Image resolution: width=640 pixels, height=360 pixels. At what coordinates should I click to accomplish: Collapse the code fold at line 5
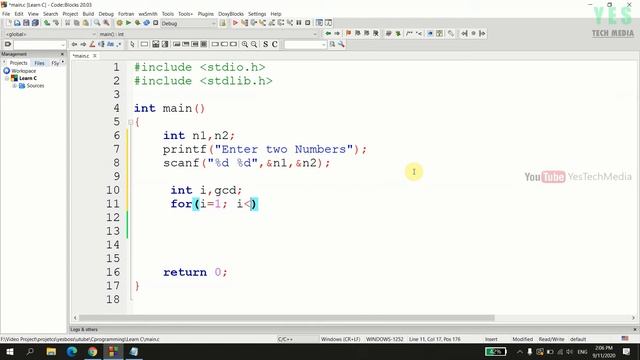[x=130, y=122]
